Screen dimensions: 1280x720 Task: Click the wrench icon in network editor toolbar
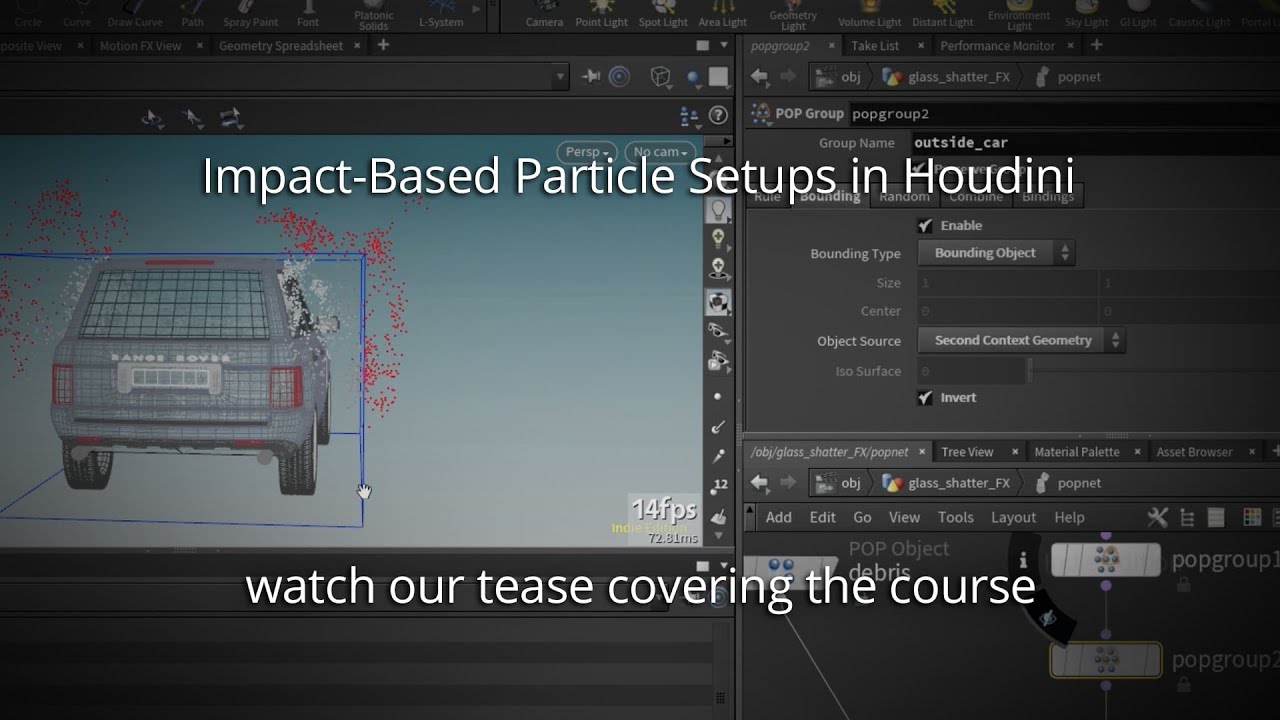pyautogui.click(x=1157, y=517)
